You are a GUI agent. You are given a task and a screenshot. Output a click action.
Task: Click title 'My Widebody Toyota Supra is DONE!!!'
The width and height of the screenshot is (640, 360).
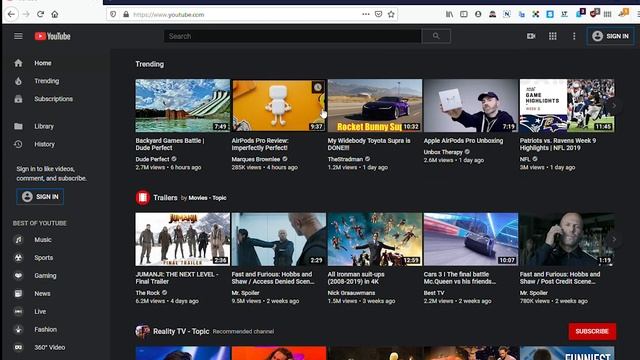pos(369,144)
